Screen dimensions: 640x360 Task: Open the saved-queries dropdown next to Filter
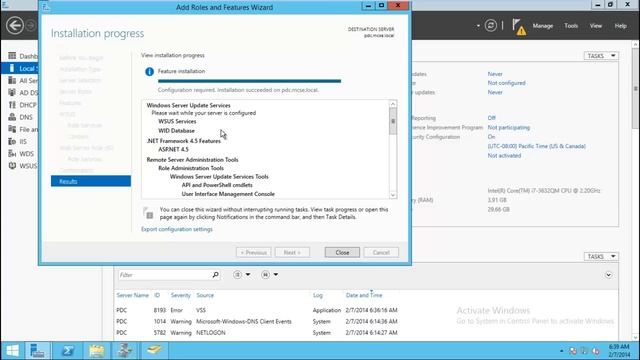[x=269, y=275]
